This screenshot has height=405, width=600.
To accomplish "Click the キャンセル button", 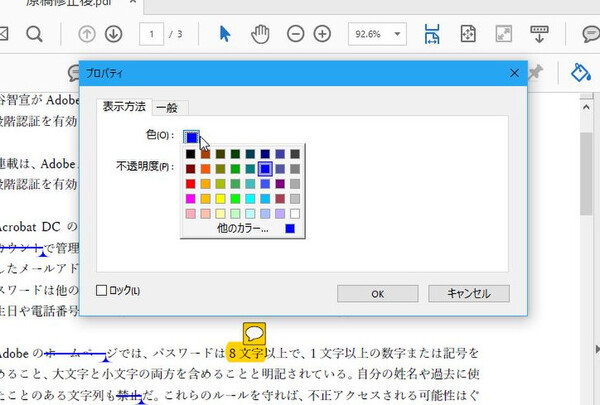I will [x=469, y=294].
